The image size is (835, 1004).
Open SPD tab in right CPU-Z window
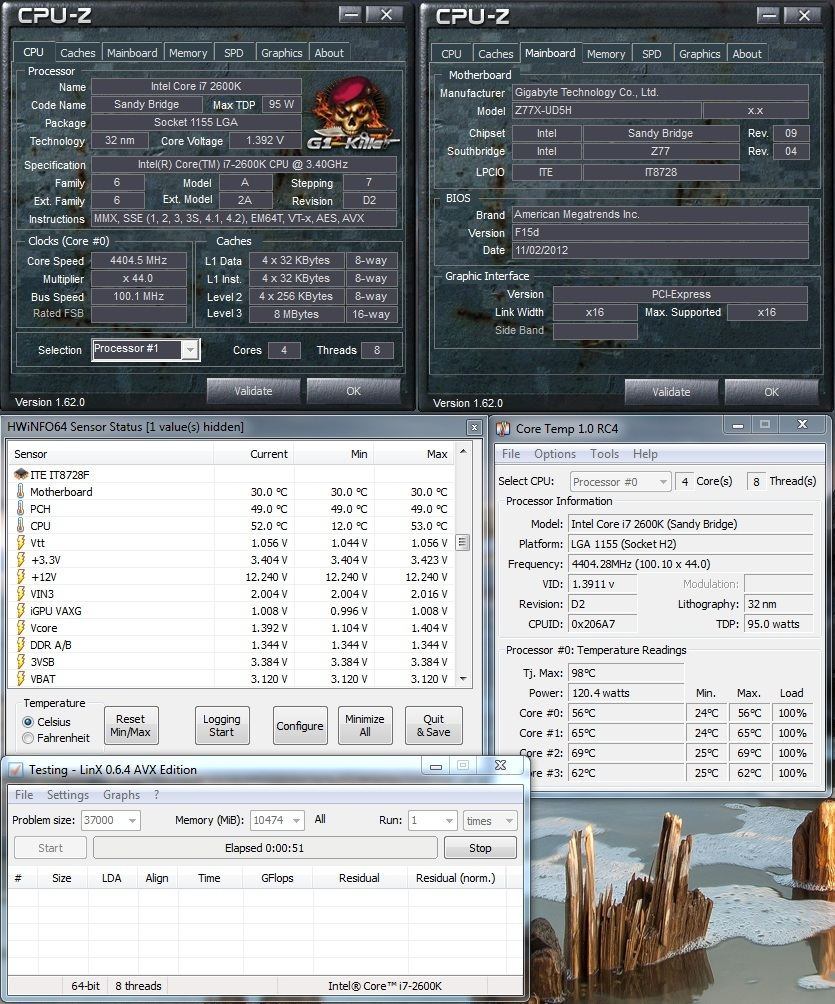pyautogui.click(x=651, y=54)
